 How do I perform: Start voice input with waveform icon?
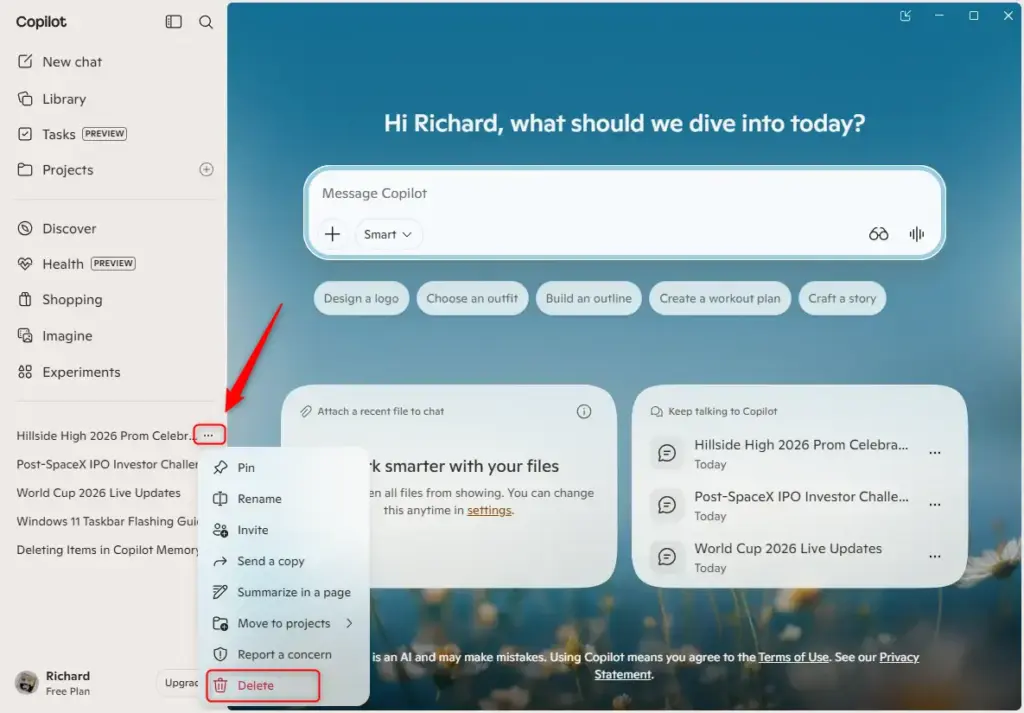coord(917,234)
